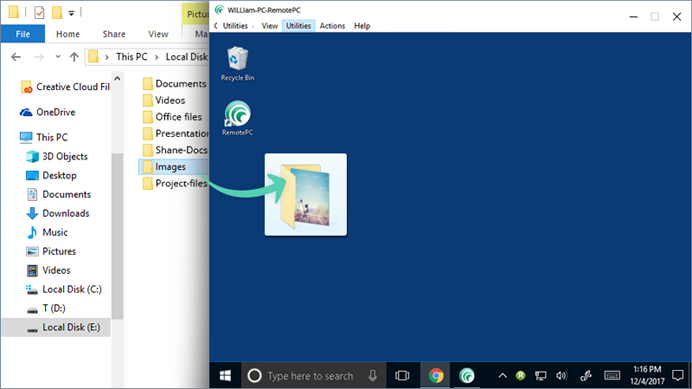Open recent locations dropdown arrow
This screenshot has height=389, width=692.
coord(58,57)
